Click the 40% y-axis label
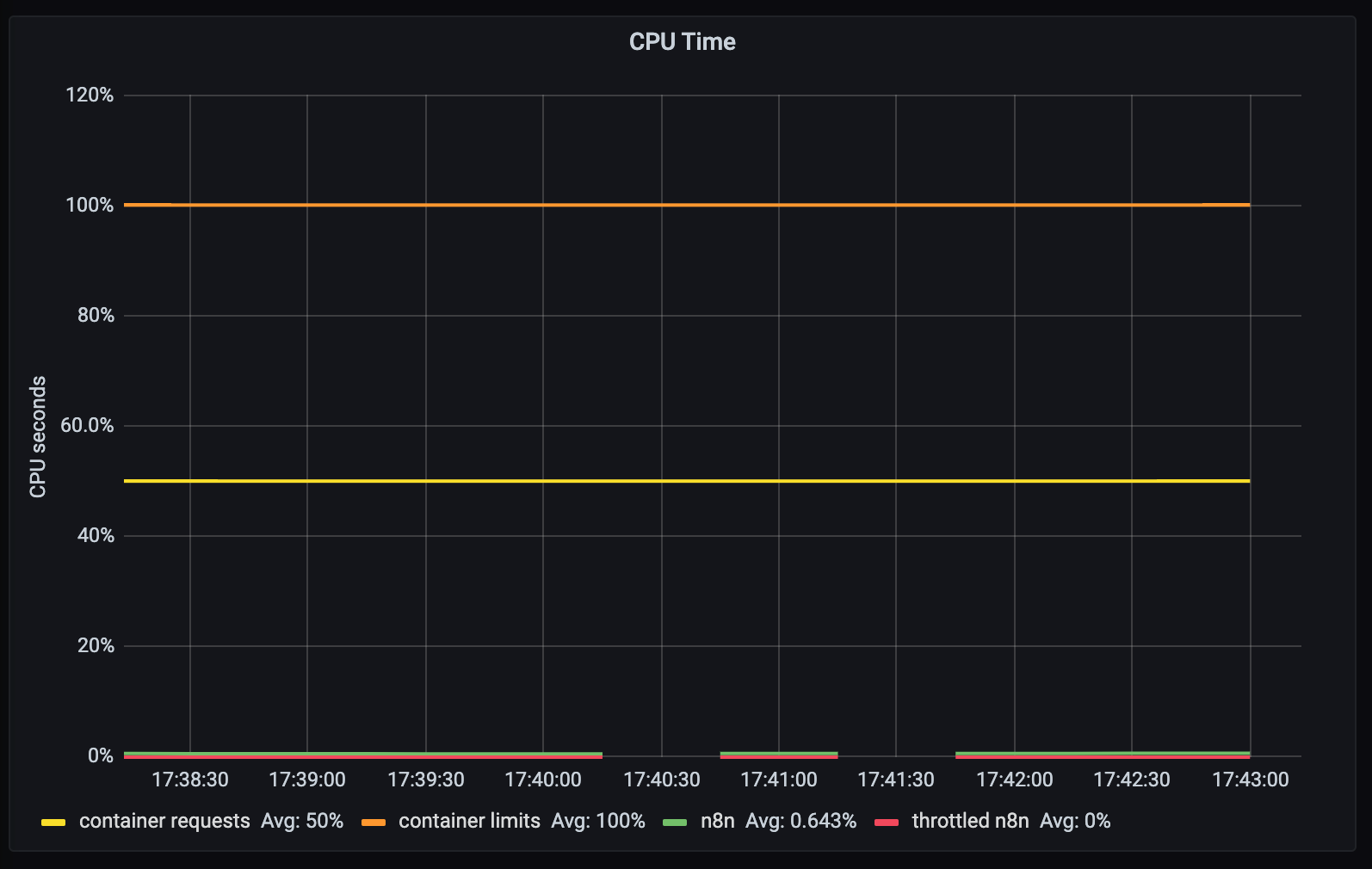Viewport: 1372px width, 869px height. click(96, 535)
